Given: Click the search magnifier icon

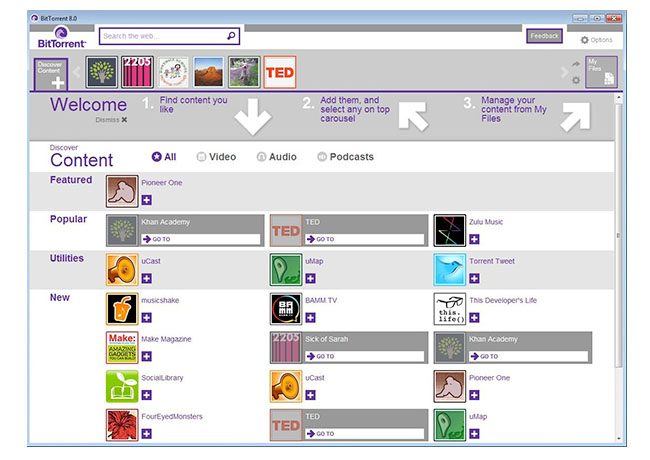Looking at the screenshot, I should [231, 36].
